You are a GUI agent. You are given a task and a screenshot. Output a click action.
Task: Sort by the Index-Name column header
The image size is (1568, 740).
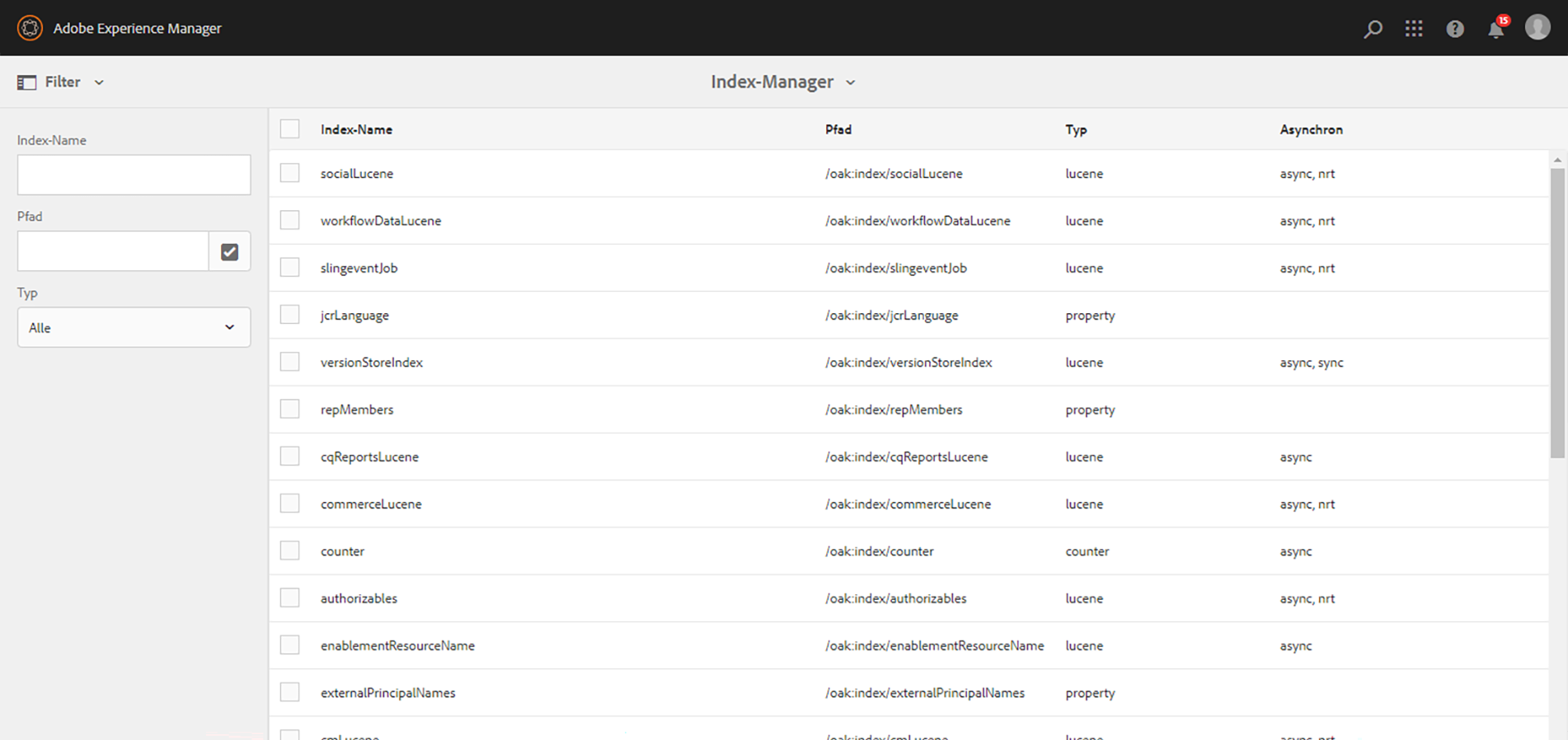356,129
